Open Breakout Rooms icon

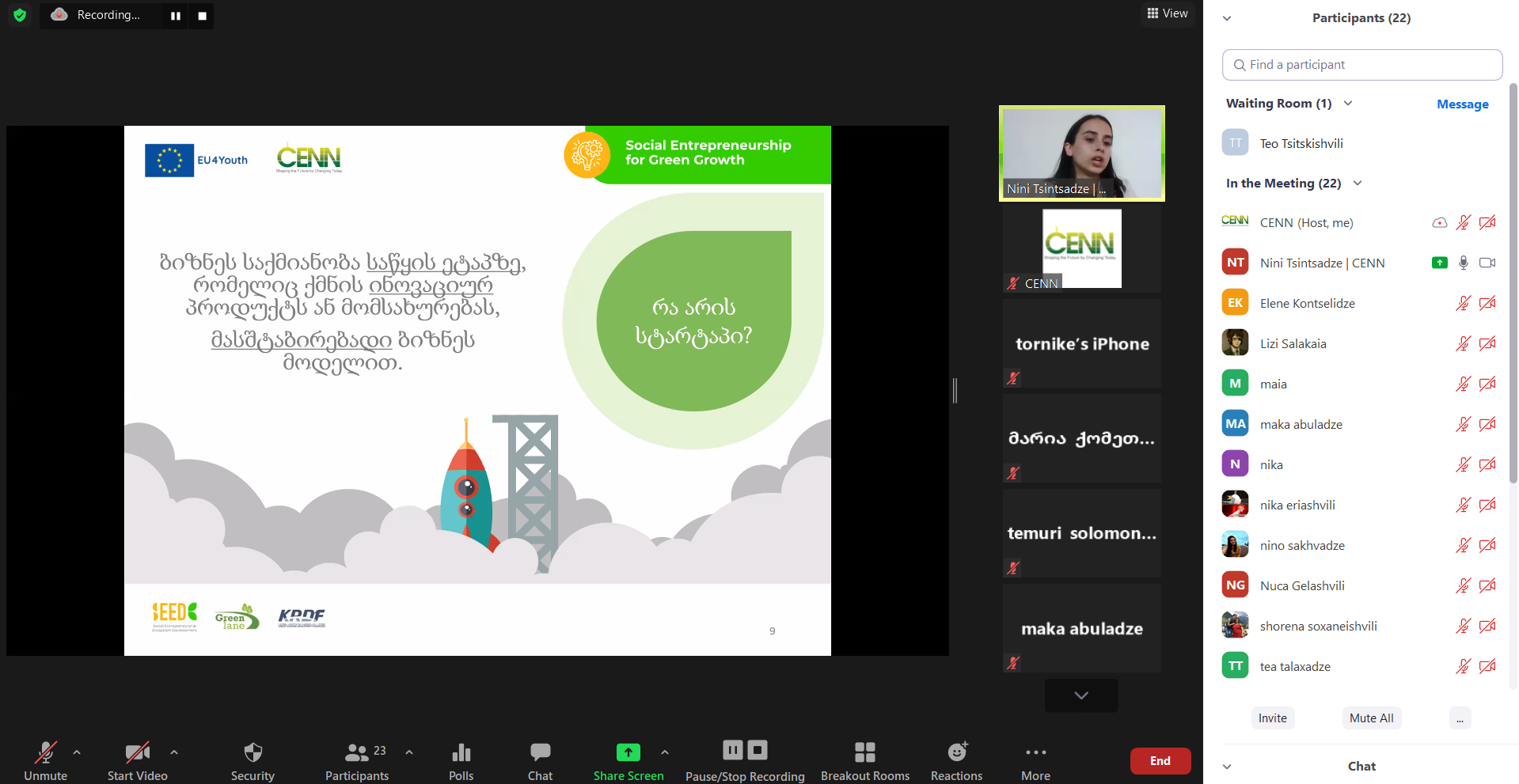click(x=864, y=752)
